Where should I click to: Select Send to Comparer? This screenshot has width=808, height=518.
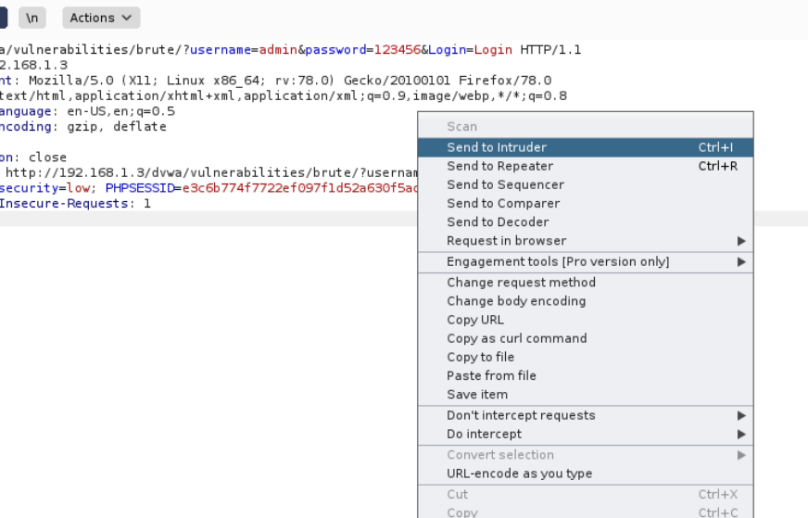point(503,203)
